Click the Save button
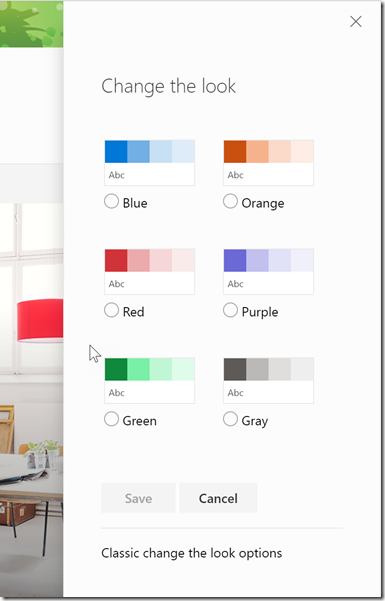385x601 pixels. [x=138, y=498]
